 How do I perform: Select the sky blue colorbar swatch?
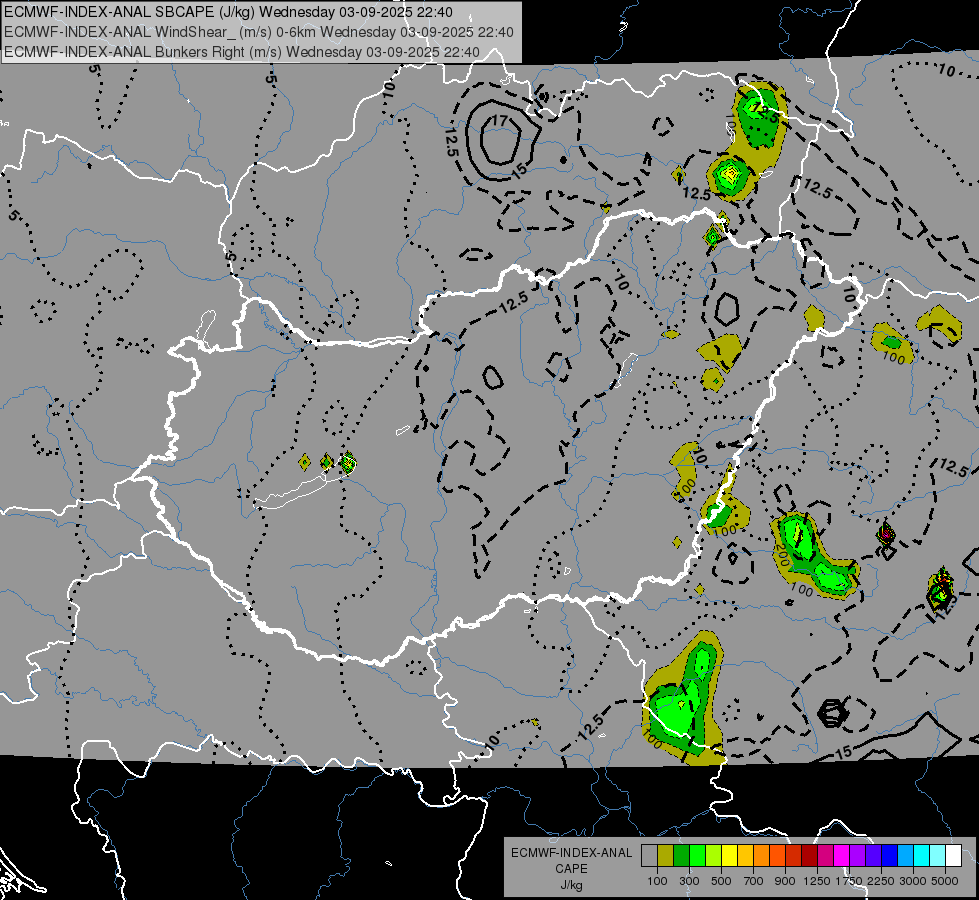point(906,856)
